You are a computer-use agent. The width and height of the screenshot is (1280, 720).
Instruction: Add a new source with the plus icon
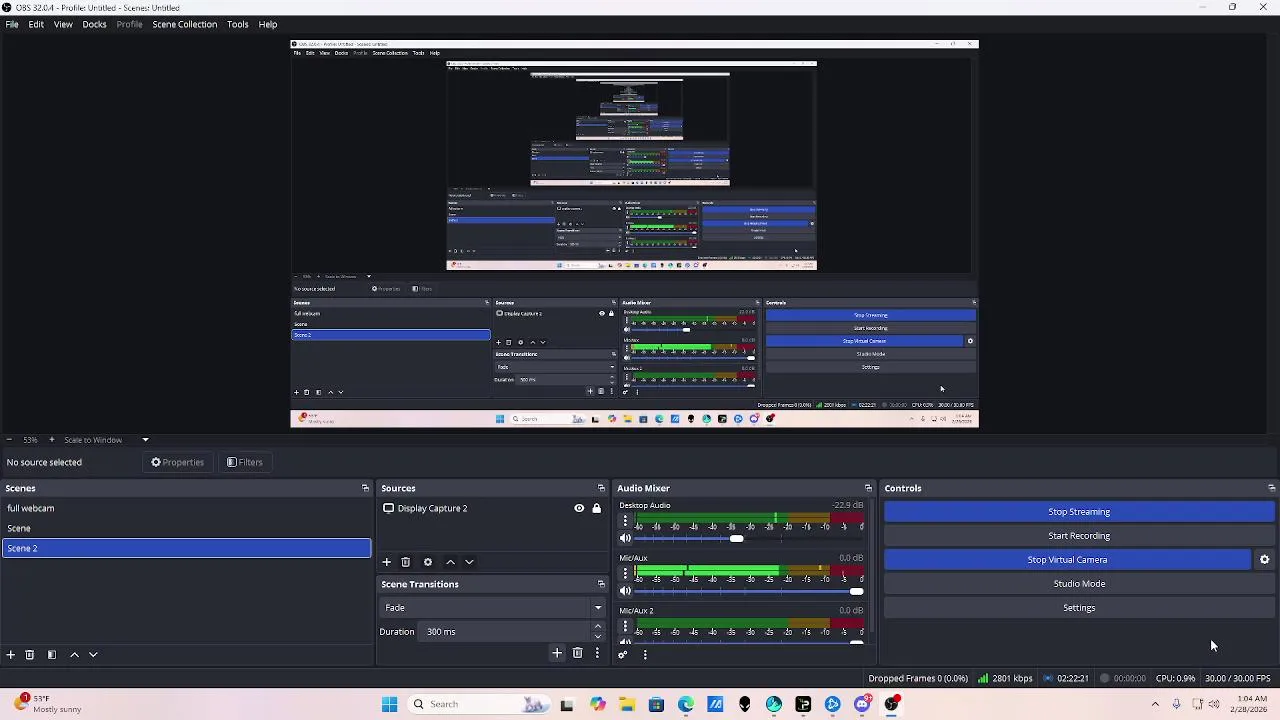pos(386,562)
